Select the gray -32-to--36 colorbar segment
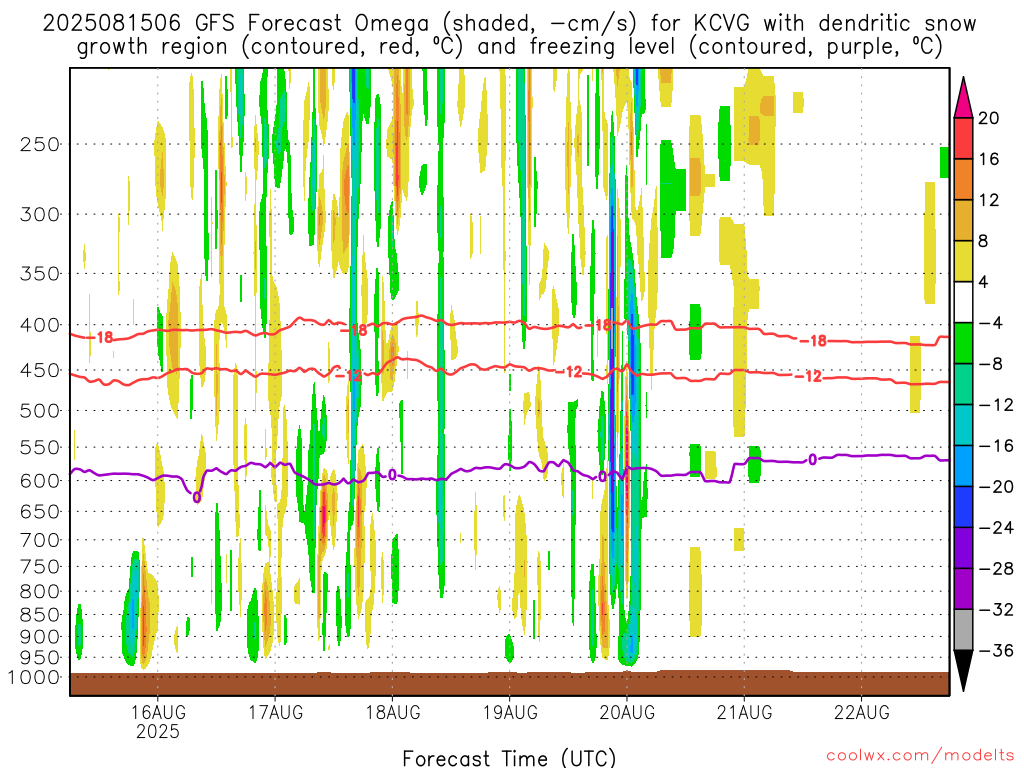The height and width of the screenshot is (768, 1024). click(x=963, y=630)
